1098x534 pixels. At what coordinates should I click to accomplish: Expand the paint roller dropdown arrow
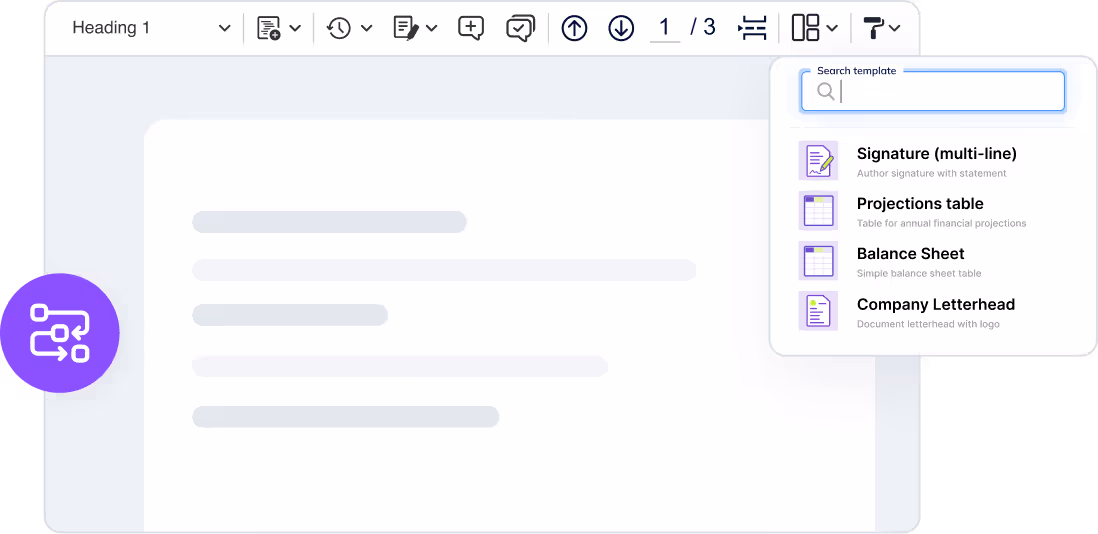tap(895, 28)
